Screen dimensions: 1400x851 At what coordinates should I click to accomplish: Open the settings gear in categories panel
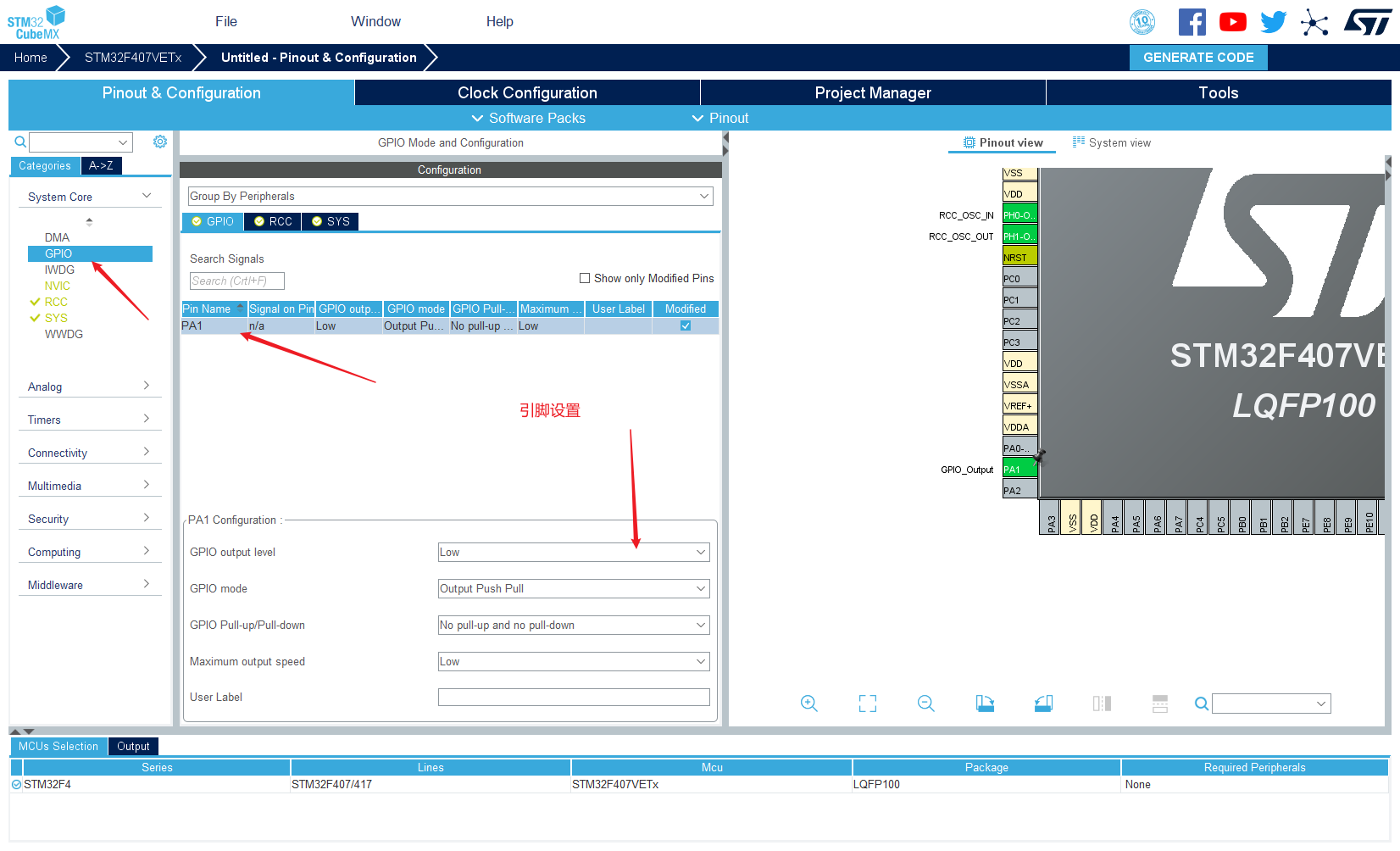160,142
